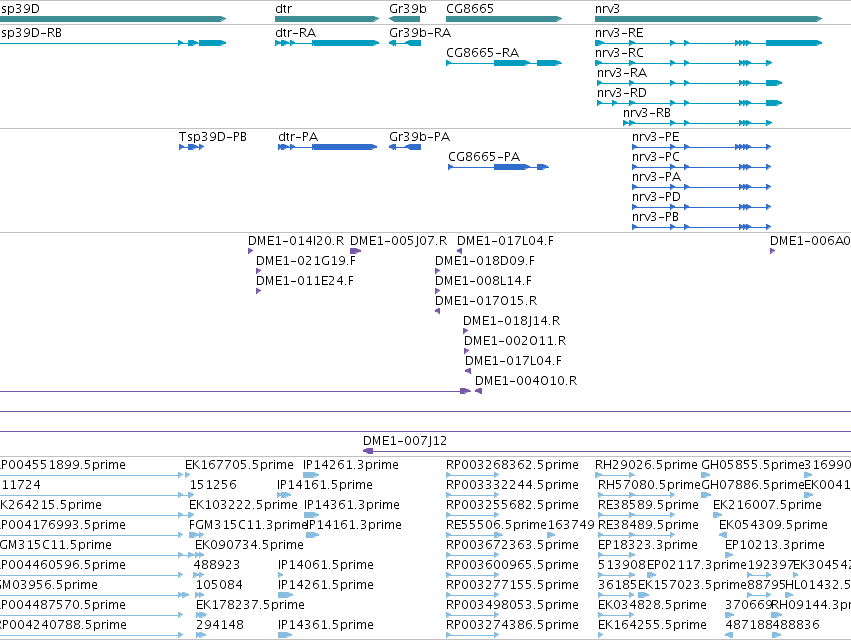
Task: Click the EK103222.5prime EST label
Action: pyautogui.click(x=243, y=505)
